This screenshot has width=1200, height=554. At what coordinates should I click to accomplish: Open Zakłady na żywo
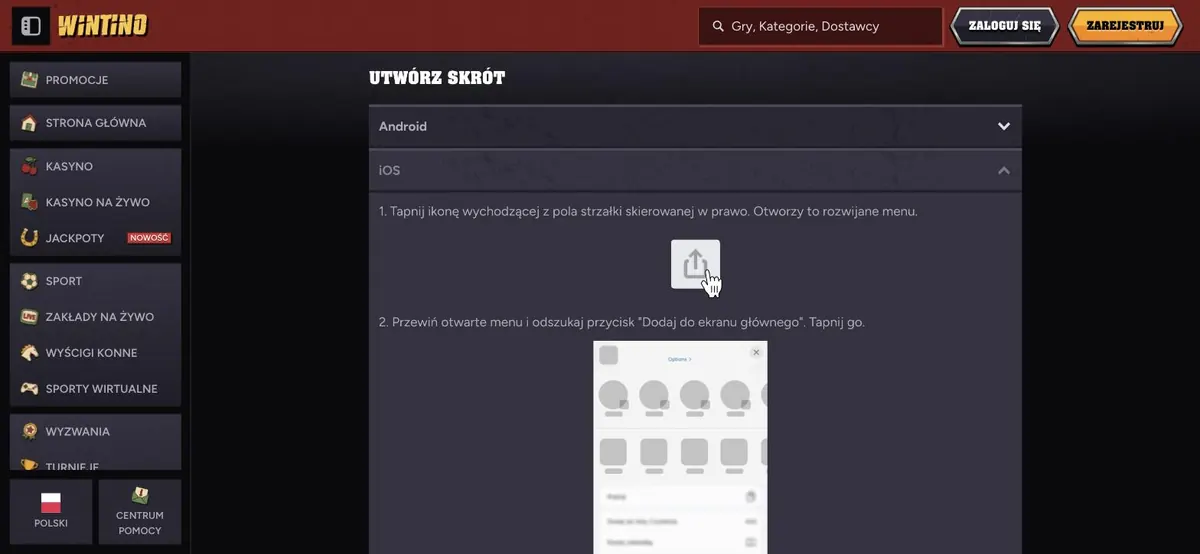tap(96, 317)
